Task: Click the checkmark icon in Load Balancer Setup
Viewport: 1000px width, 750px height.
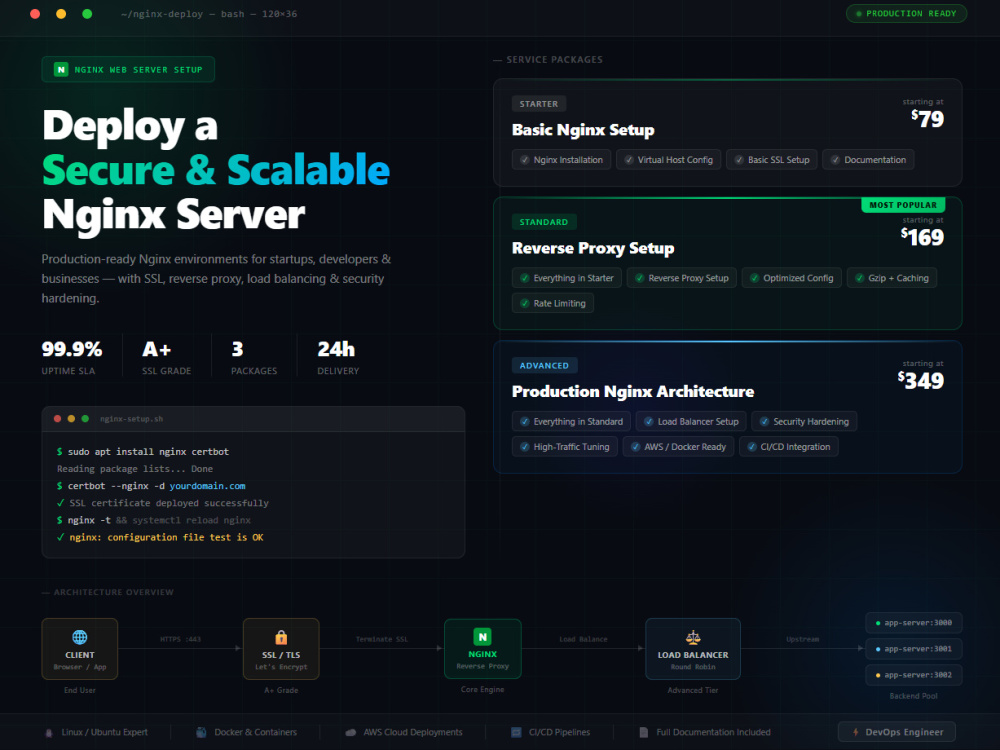Action: [x=649, y=422]
